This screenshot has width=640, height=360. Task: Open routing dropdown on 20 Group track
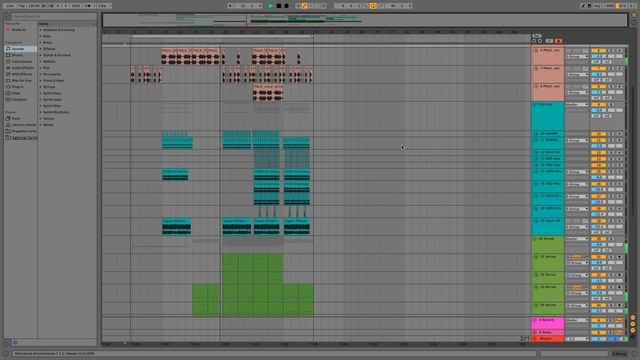pyautogui.click(x=577, y=239)
